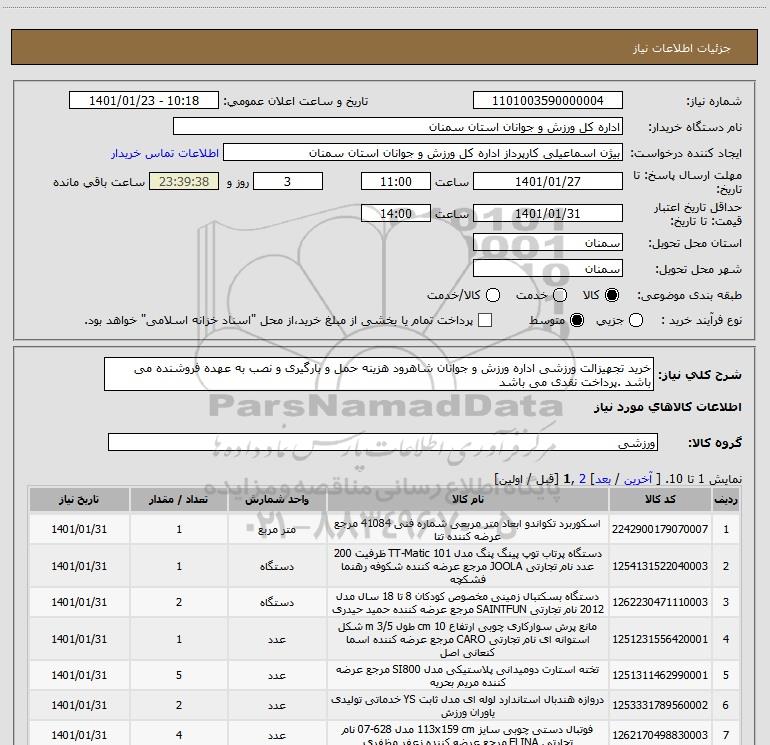Go to بعد page link
The width and height of the screenshot is (770, 745).
click(603, 479)
